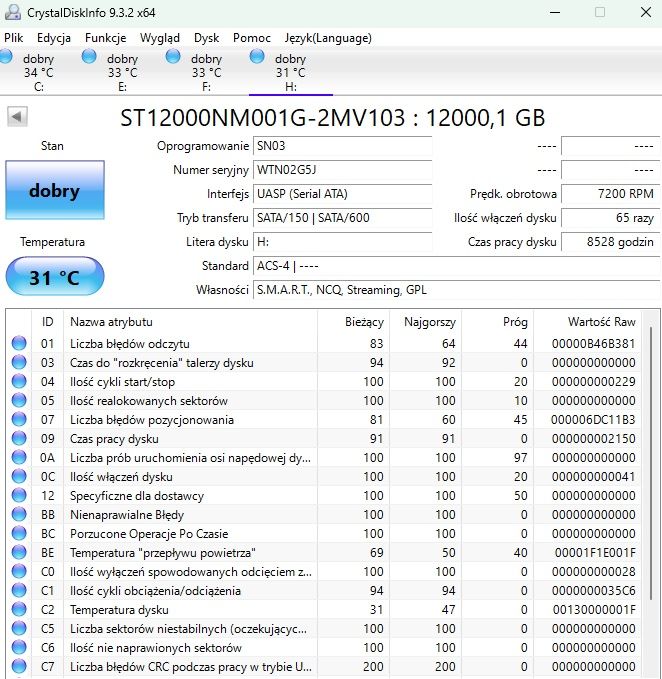Click status orb for Ilość realokowanych sektorów
Image resolution: width=662 pixels, height=679 pixels.
click(x=19, y=401)
